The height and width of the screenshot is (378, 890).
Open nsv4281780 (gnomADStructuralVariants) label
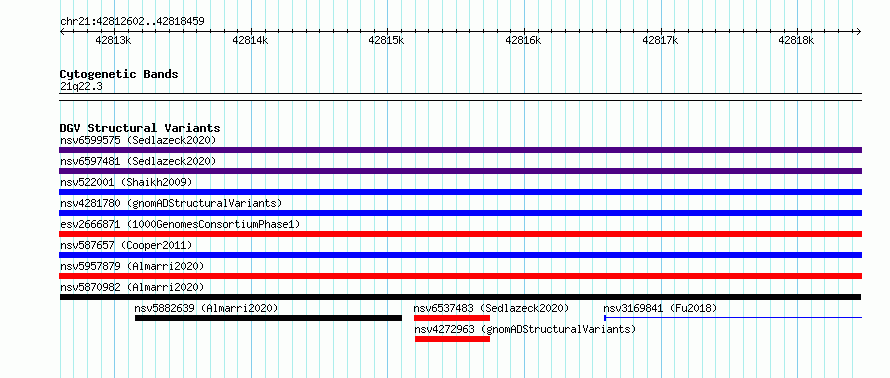pyautogui.click(x=171, y=203)
